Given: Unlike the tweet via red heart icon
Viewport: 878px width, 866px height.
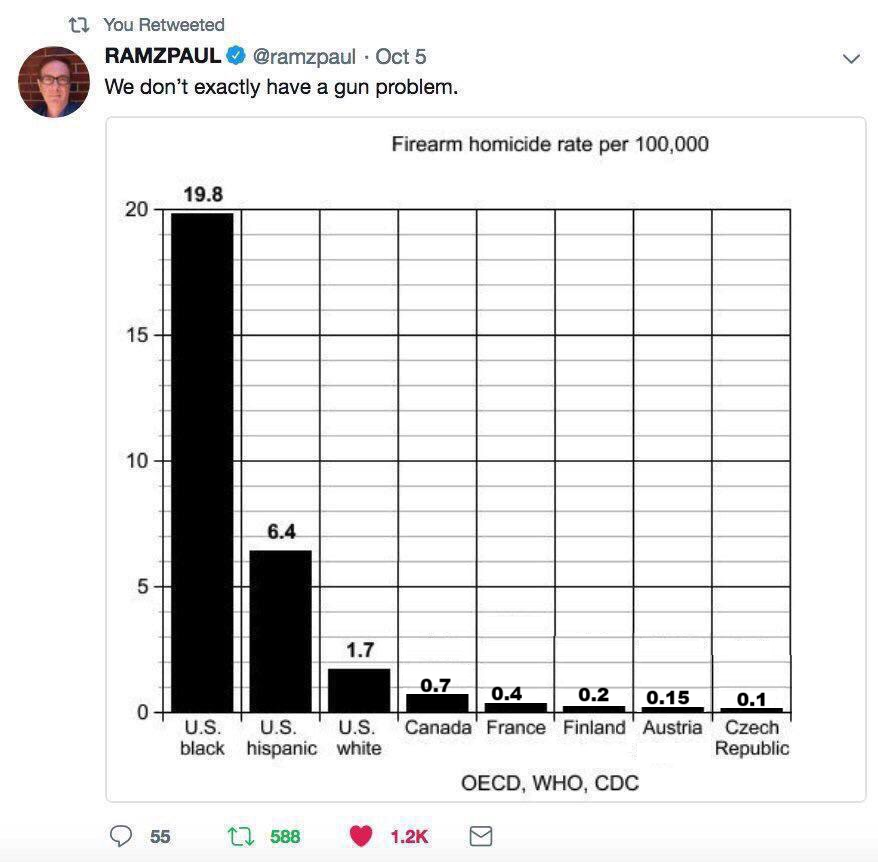Looking at the screenshot, I should tap(361, 836).
